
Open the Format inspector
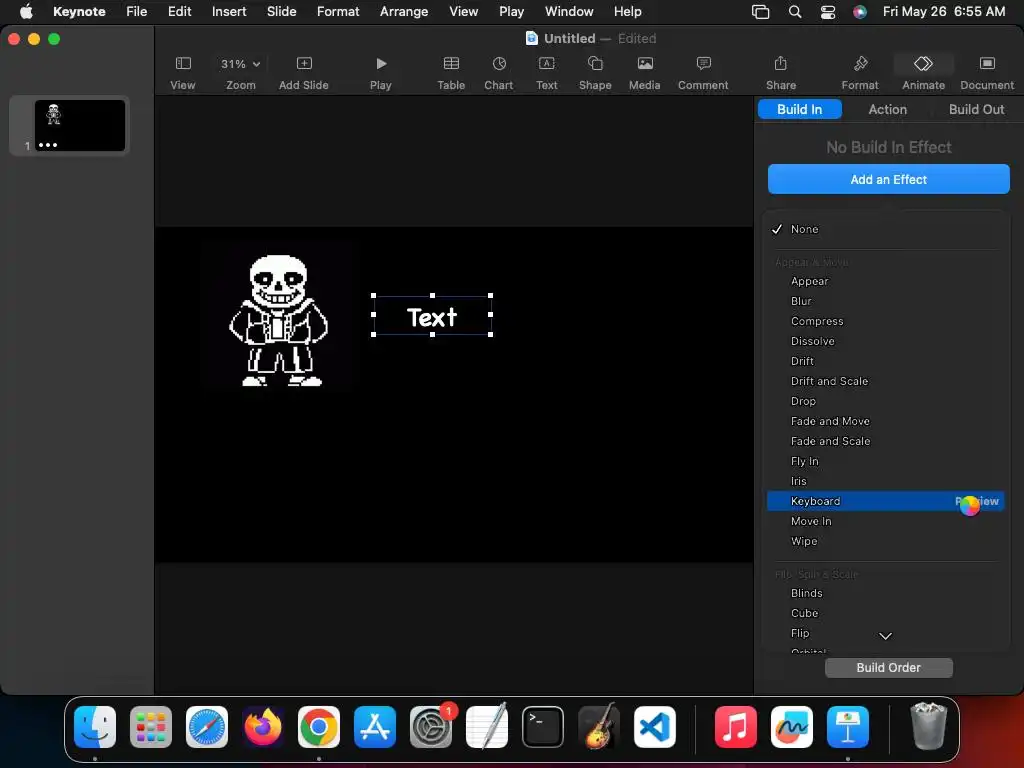coord(860,72)
